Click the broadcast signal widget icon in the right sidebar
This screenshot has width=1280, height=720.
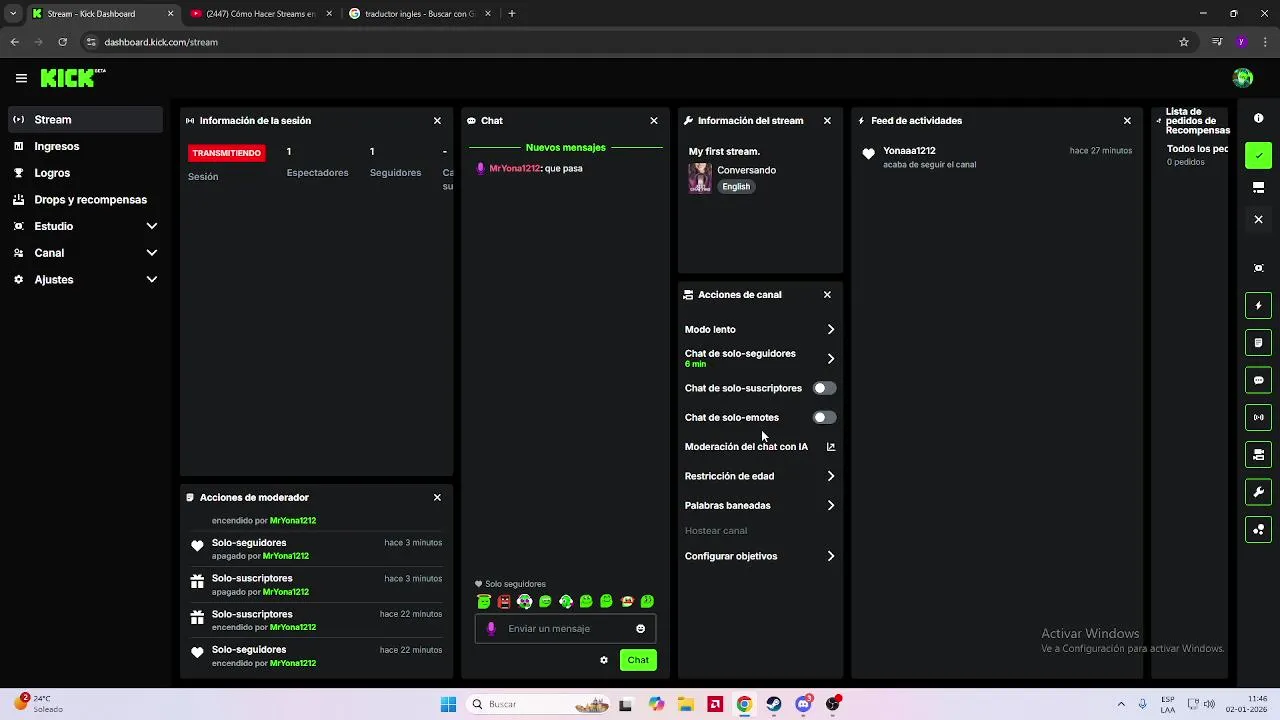1258,417
